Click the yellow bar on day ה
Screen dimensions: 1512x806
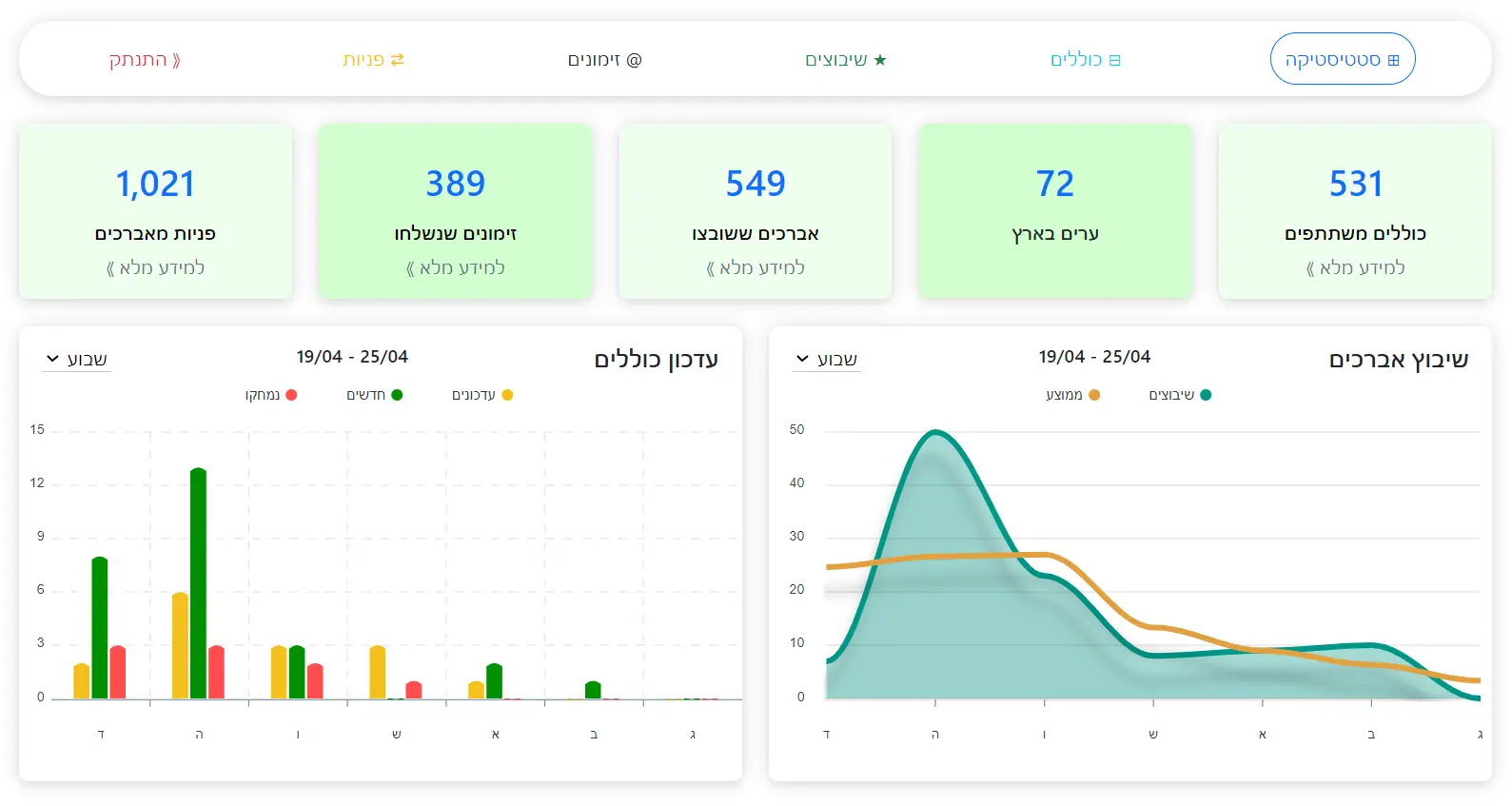click(180, 645)
